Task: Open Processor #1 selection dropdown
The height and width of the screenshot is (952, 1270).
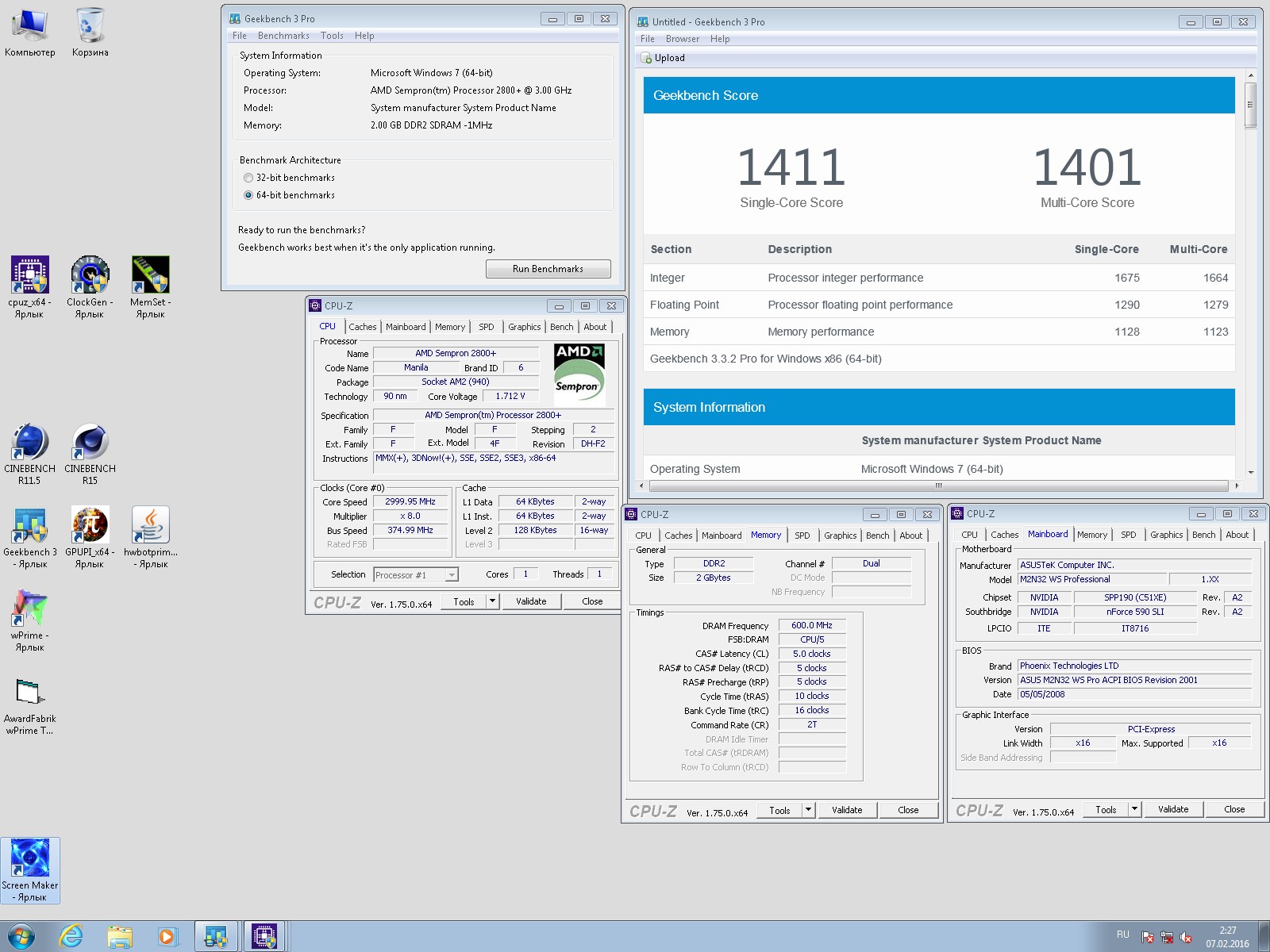Action: click(x=417, y=574)
